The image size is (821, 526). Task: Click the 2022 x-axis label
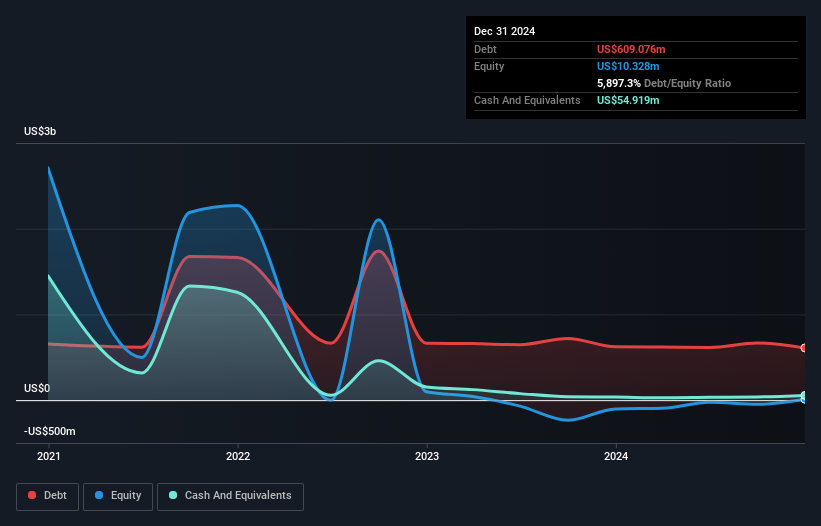[238, 456]
